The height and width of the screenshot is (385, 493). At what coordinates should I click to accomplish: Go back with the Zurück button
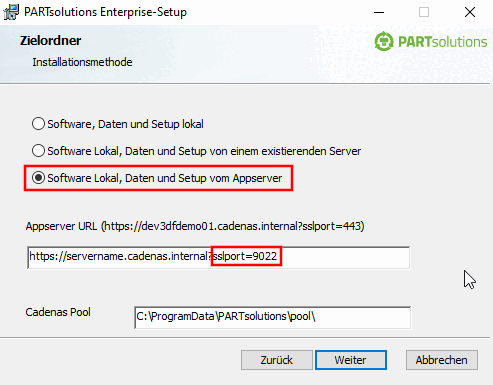pos(277,360)
